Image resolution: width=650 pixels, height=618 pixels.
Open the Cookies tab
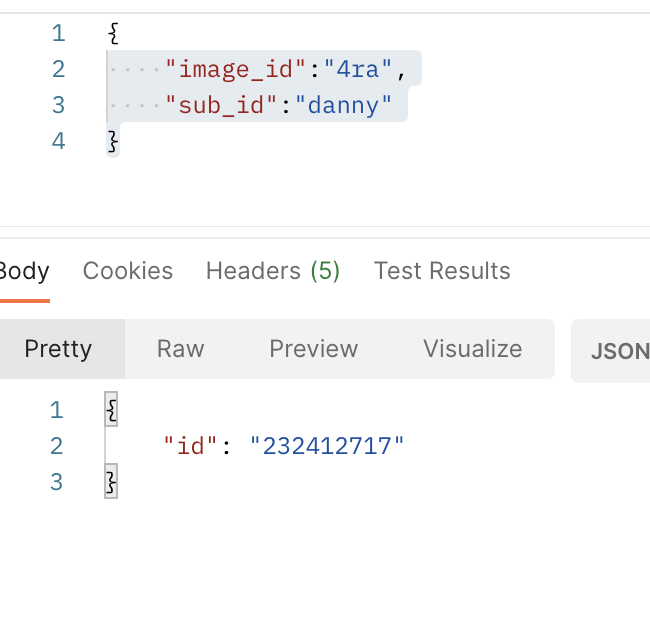pyautogui.click(x=128, y=271)
